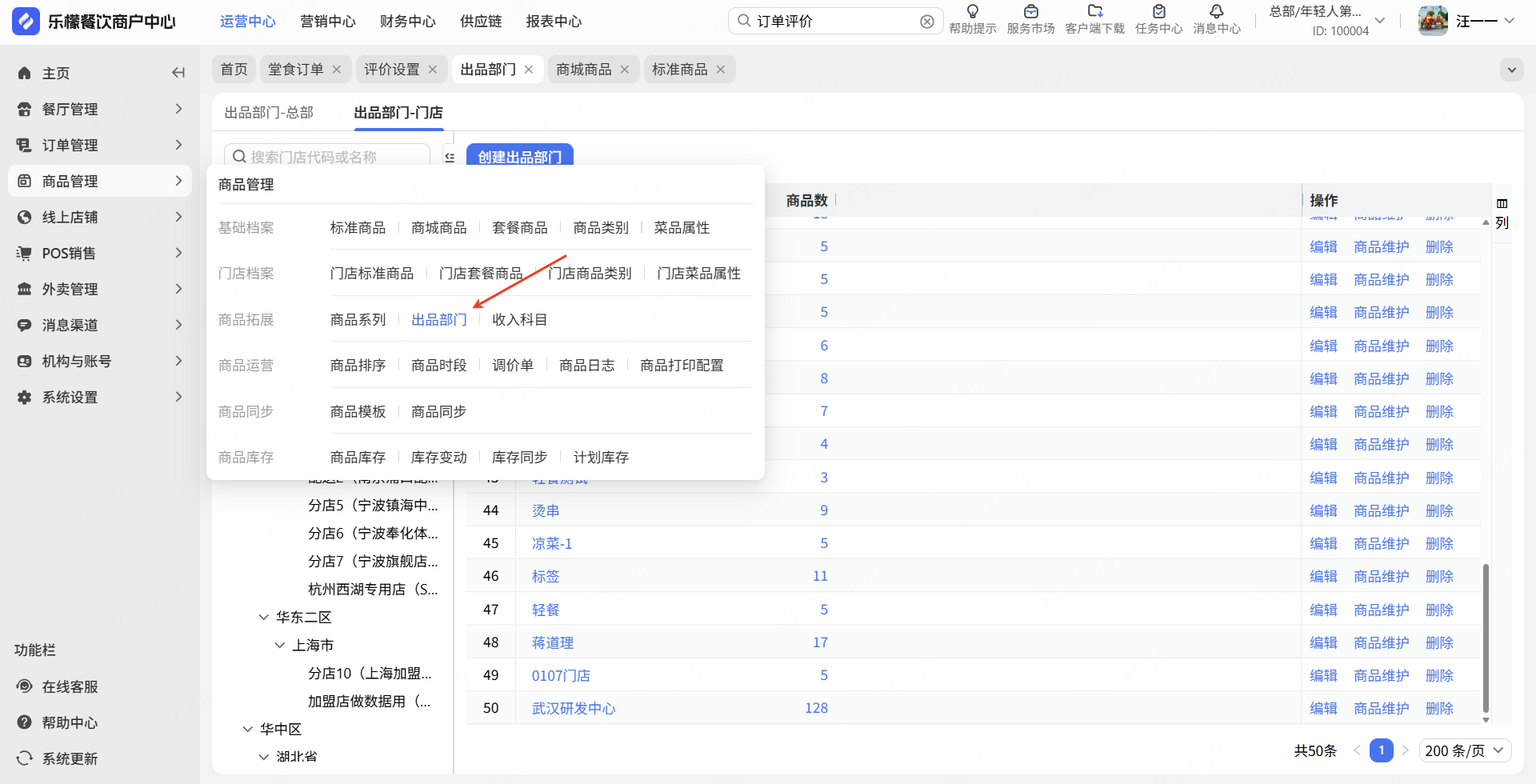Clear the search box text with X icon
1536x784 pixels.
(x=927, y=22)
